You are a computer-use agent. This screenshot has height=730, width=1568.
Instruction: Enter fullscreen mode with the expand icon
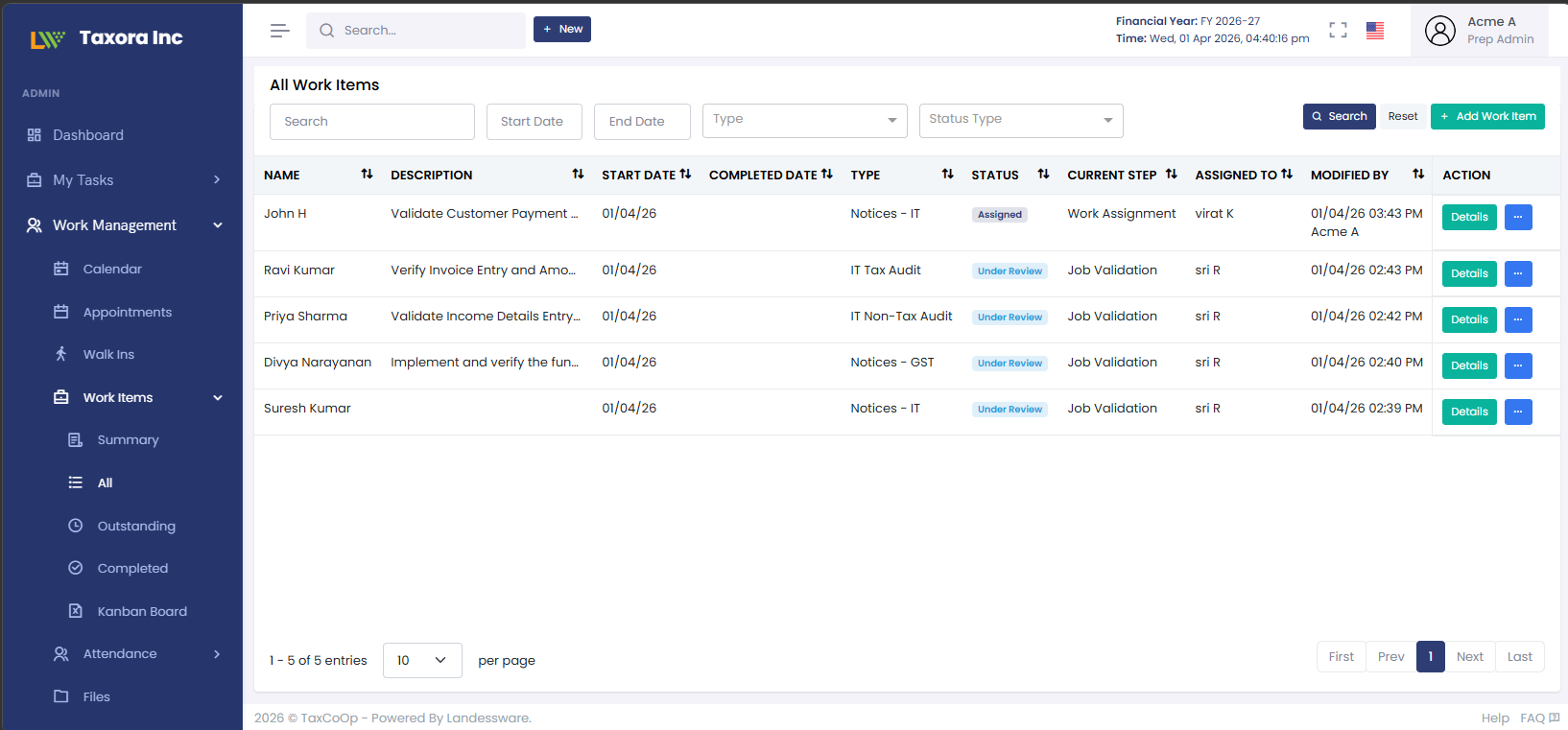[1338, 31]
